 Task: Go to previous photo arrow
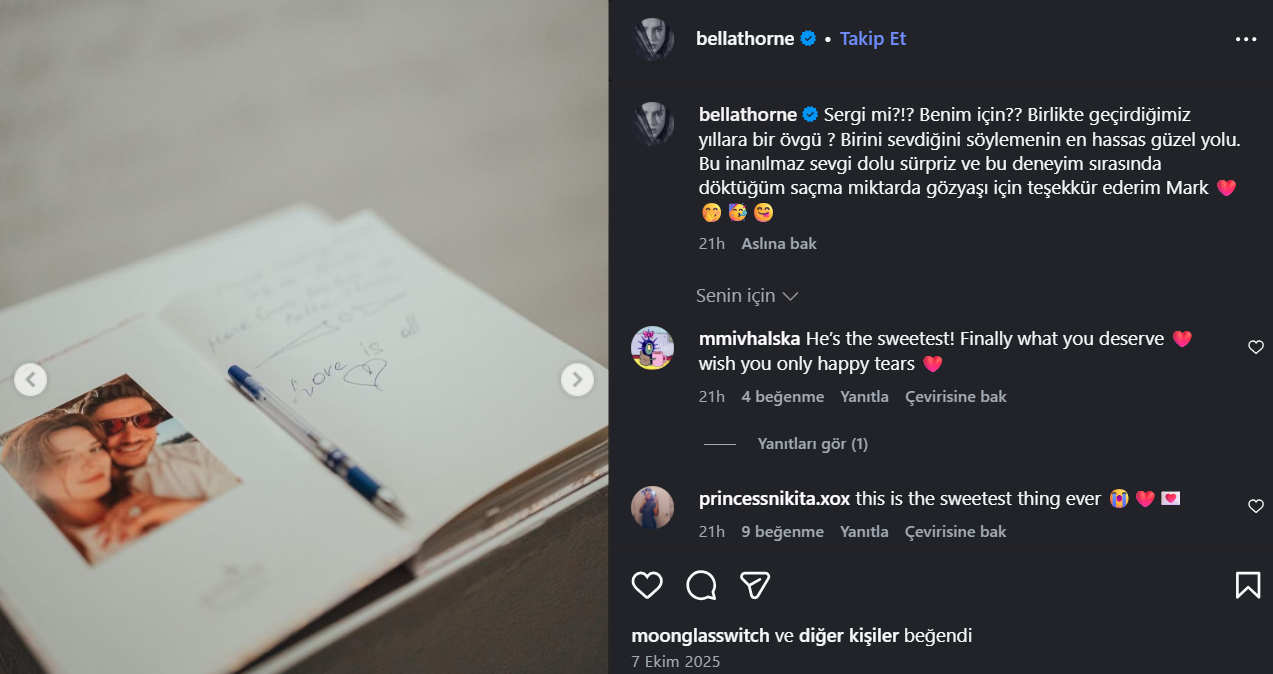click(x=31, y=379)
